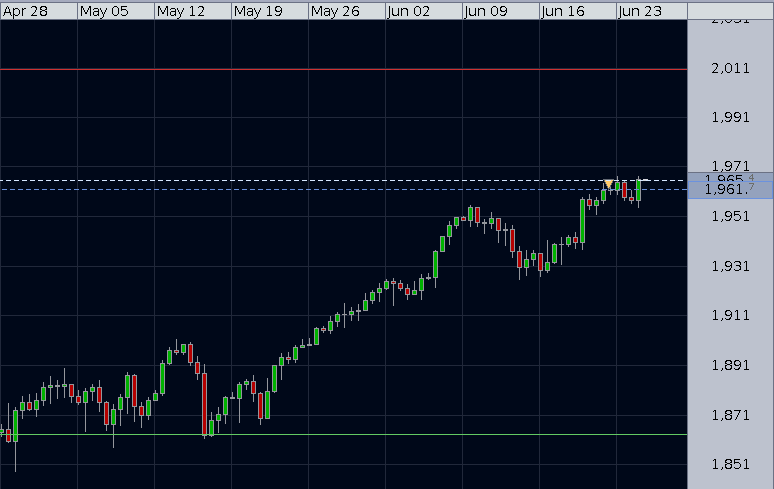
Task: Click the 1,951 price axis label
Action: 730,216
